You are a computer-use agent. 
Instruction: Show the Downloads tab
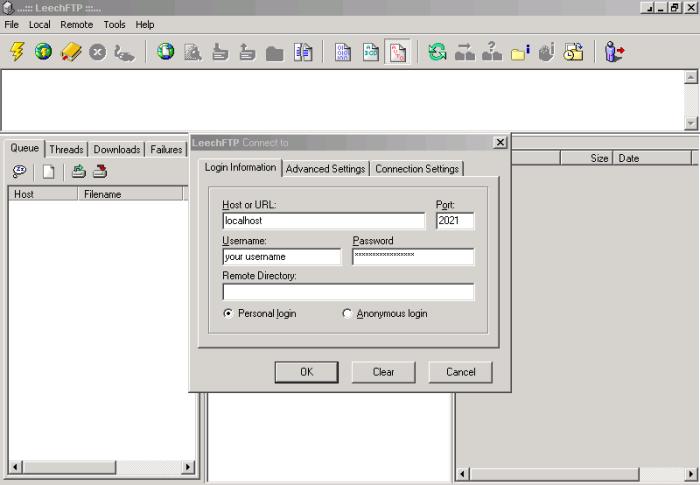tap(116, 150)
